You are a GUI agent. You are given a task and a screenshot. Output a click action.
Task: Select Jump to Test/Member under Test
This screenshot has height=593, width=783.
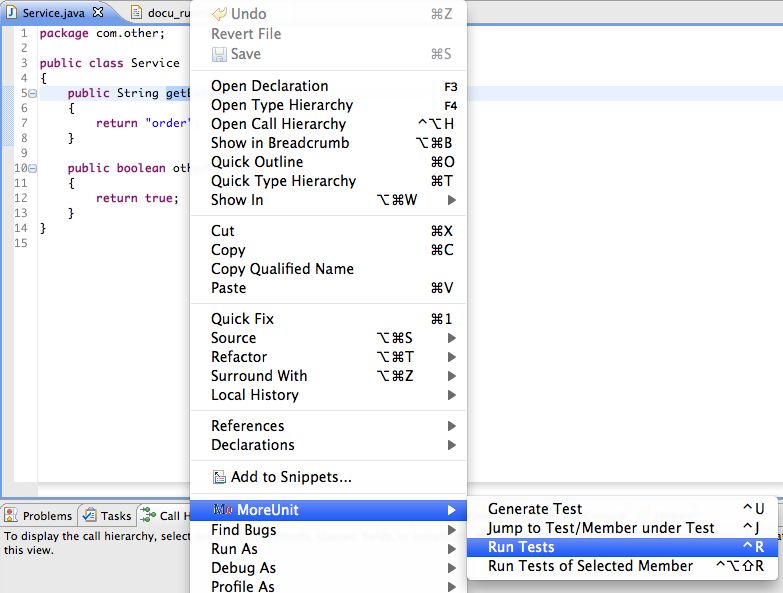[622, 528]
